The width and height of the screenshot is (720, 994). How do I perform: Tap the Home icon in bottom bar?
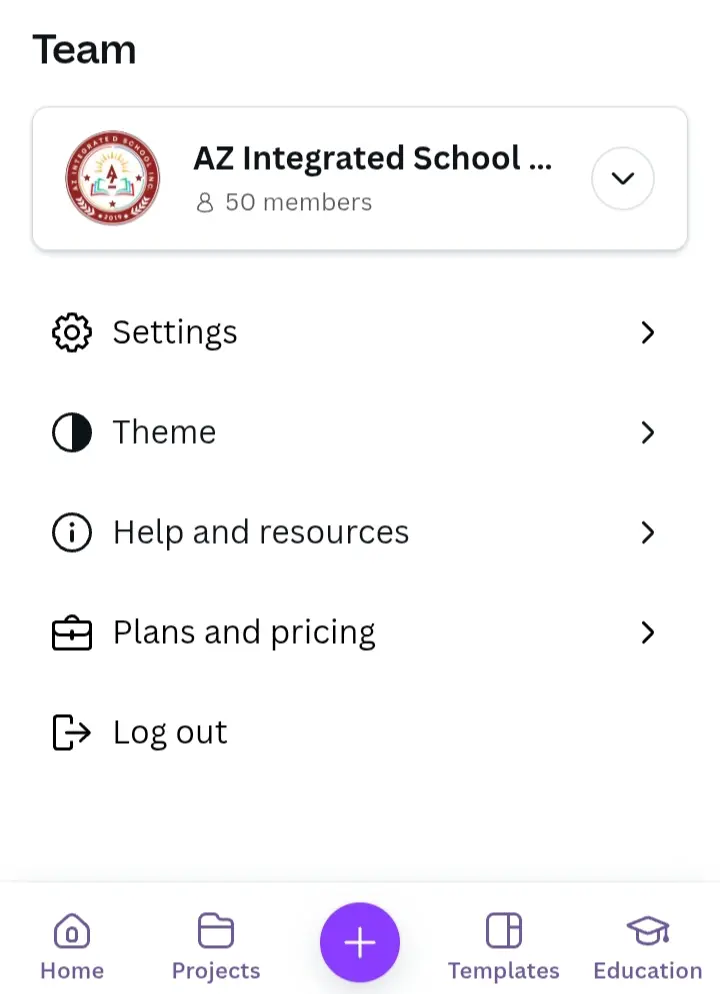(72, 931)
